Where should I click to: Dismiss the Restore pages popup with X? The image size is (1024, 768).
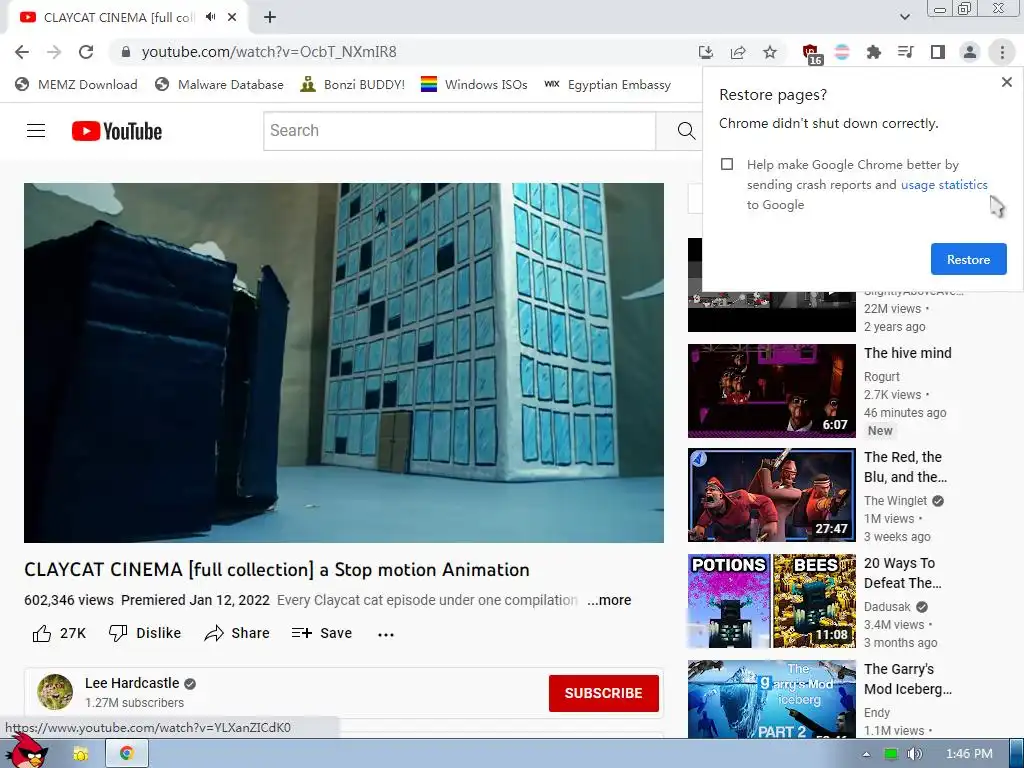click(1006, 82)
